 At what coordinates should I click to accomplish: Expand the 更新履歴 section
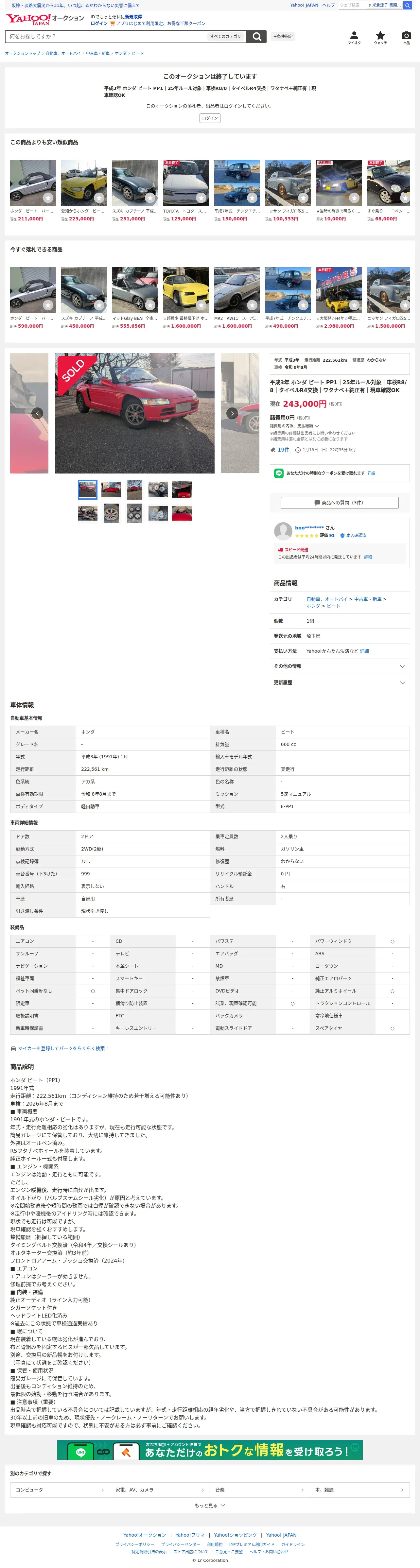tap(340, 682)
